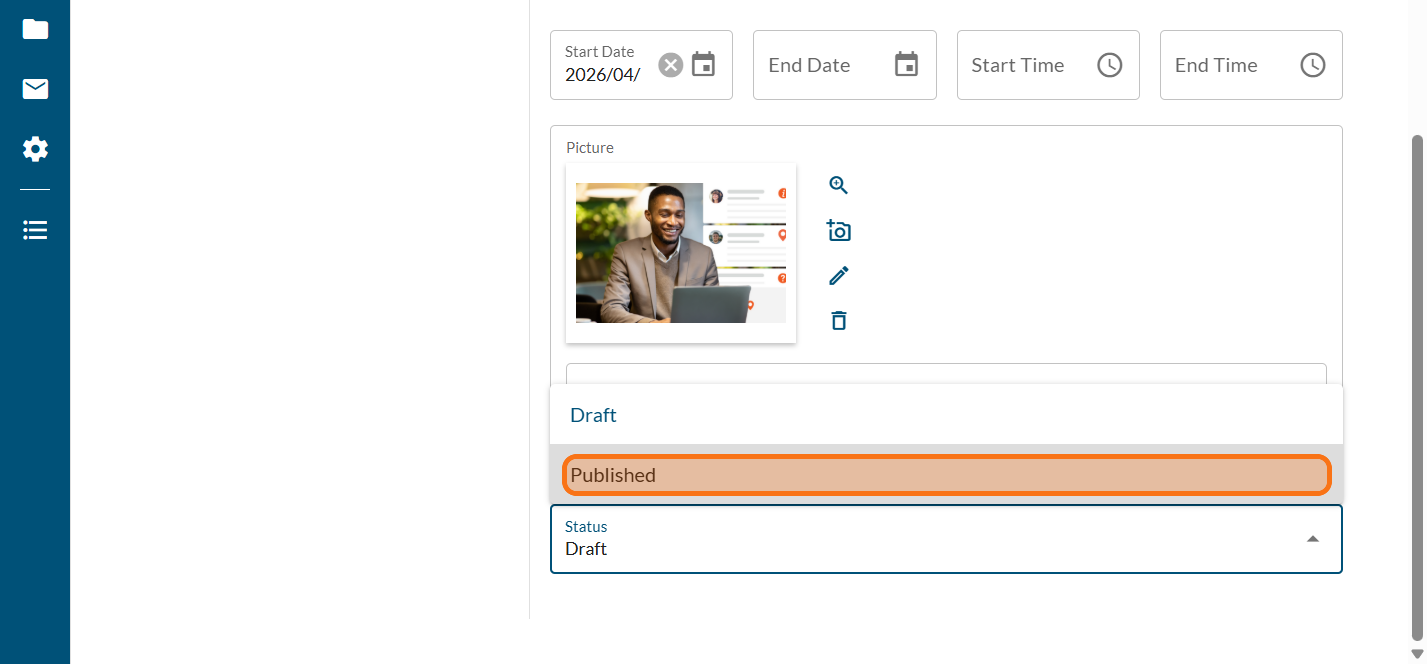The width and height of the screenshot is (1427, 664).
Task: Open the folder icon in sidebar
Action: click(35, 29)
